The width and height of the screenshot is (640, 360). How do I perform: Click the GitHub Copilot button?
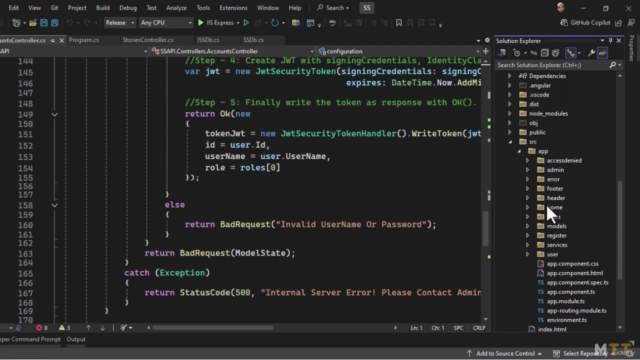[x=585, y=23]
